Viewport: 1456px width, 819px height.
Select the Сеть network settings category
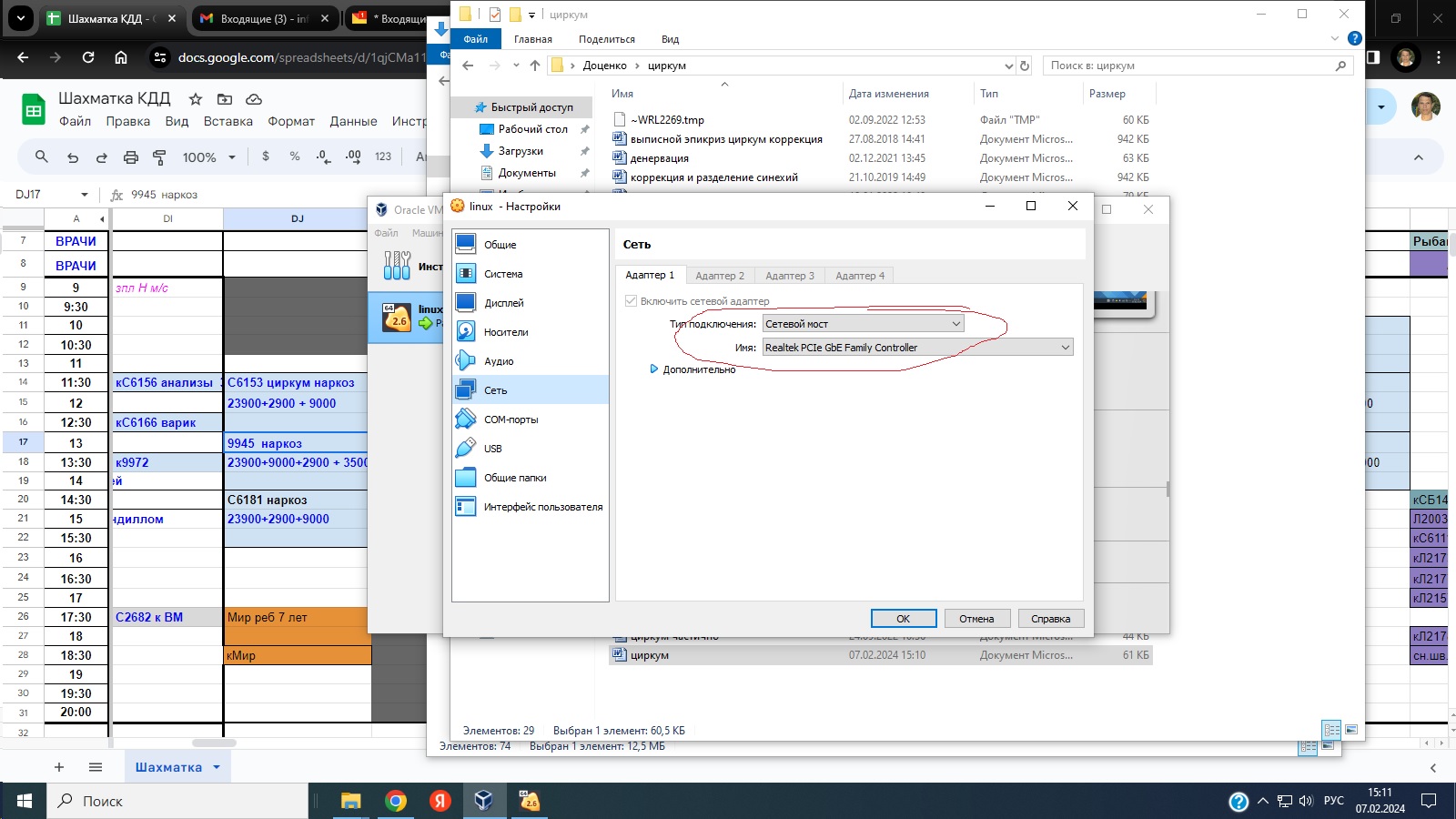tap(531, 390)
